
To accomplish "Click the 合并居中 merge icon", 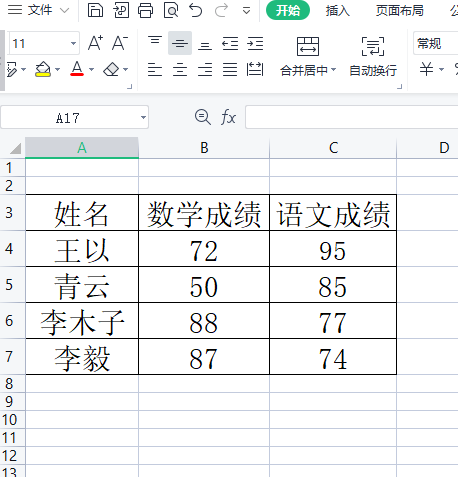I will pos(308,46).
